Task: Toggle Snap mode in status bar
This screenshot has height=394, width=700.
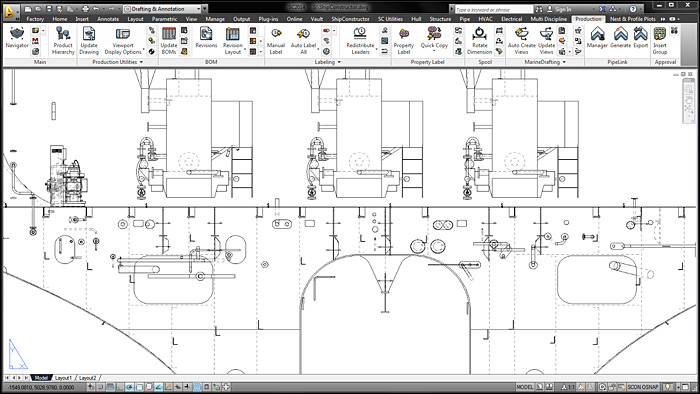Action: pyautogui.click(x=101, y=387)
